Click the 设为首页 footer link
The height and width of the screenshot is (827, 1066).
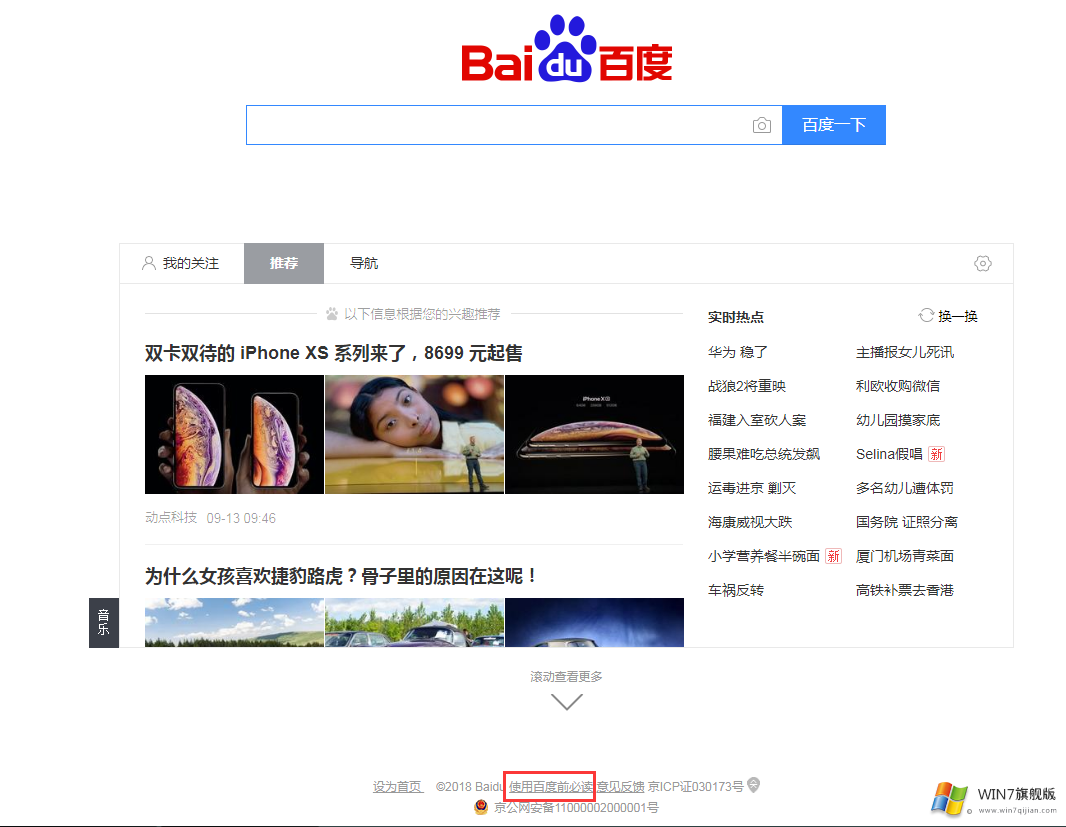coord(398,787)
